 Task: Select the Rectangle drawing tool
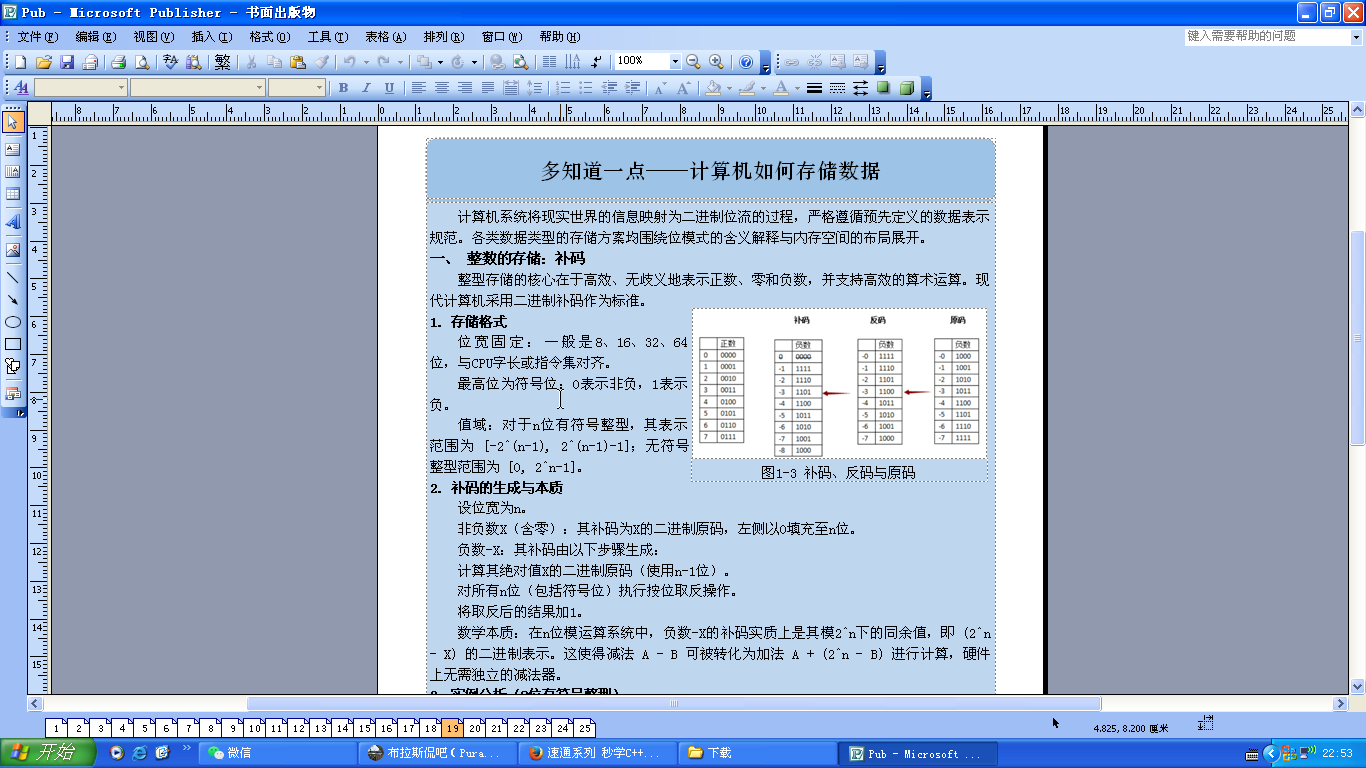click(x=13, y=344)
